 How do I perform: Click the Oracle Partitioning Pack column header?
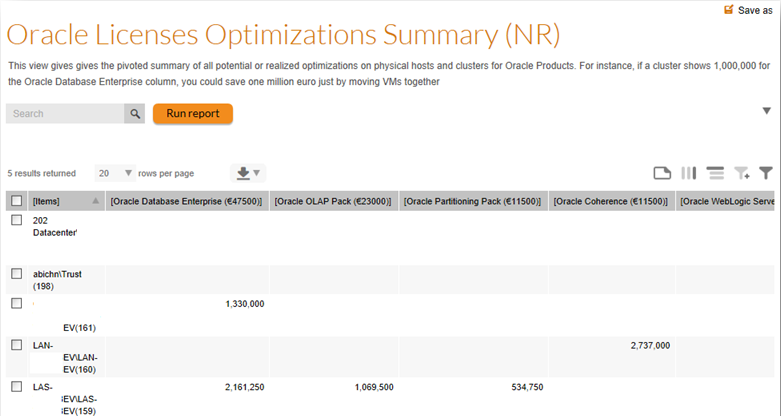[473, 201]
